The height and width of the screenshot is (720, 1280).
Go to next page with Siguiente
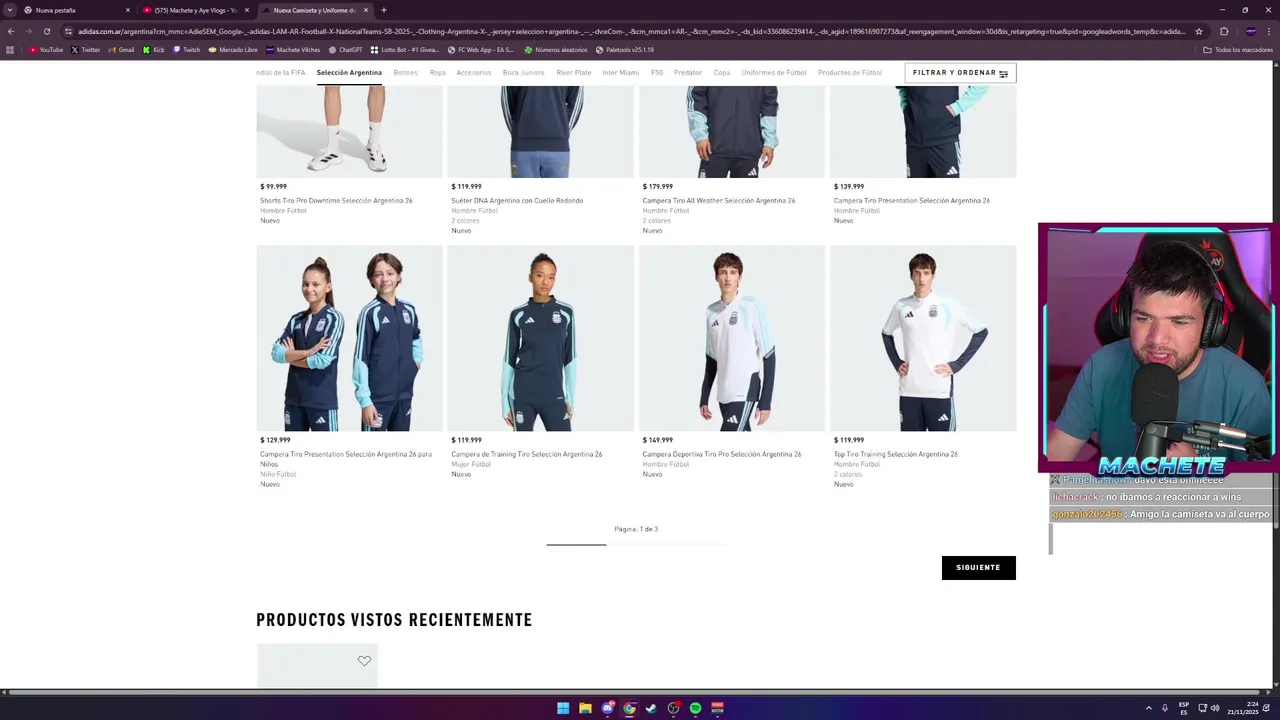point(978,567)
